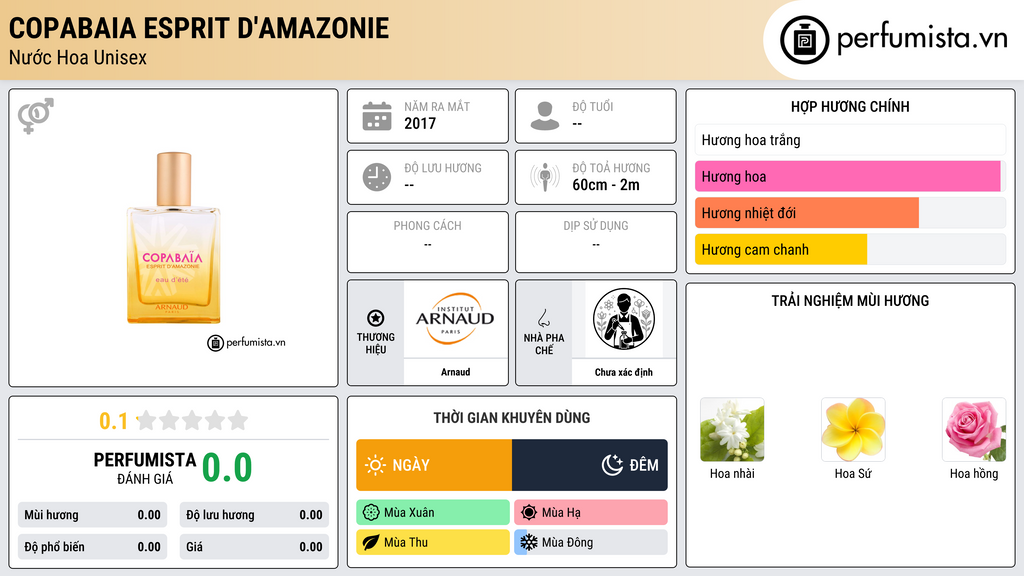The width and height of the screenshot is (1024, 576).
Task: Select the Hoa Sứ plumeria image
Action: (853, 430)
